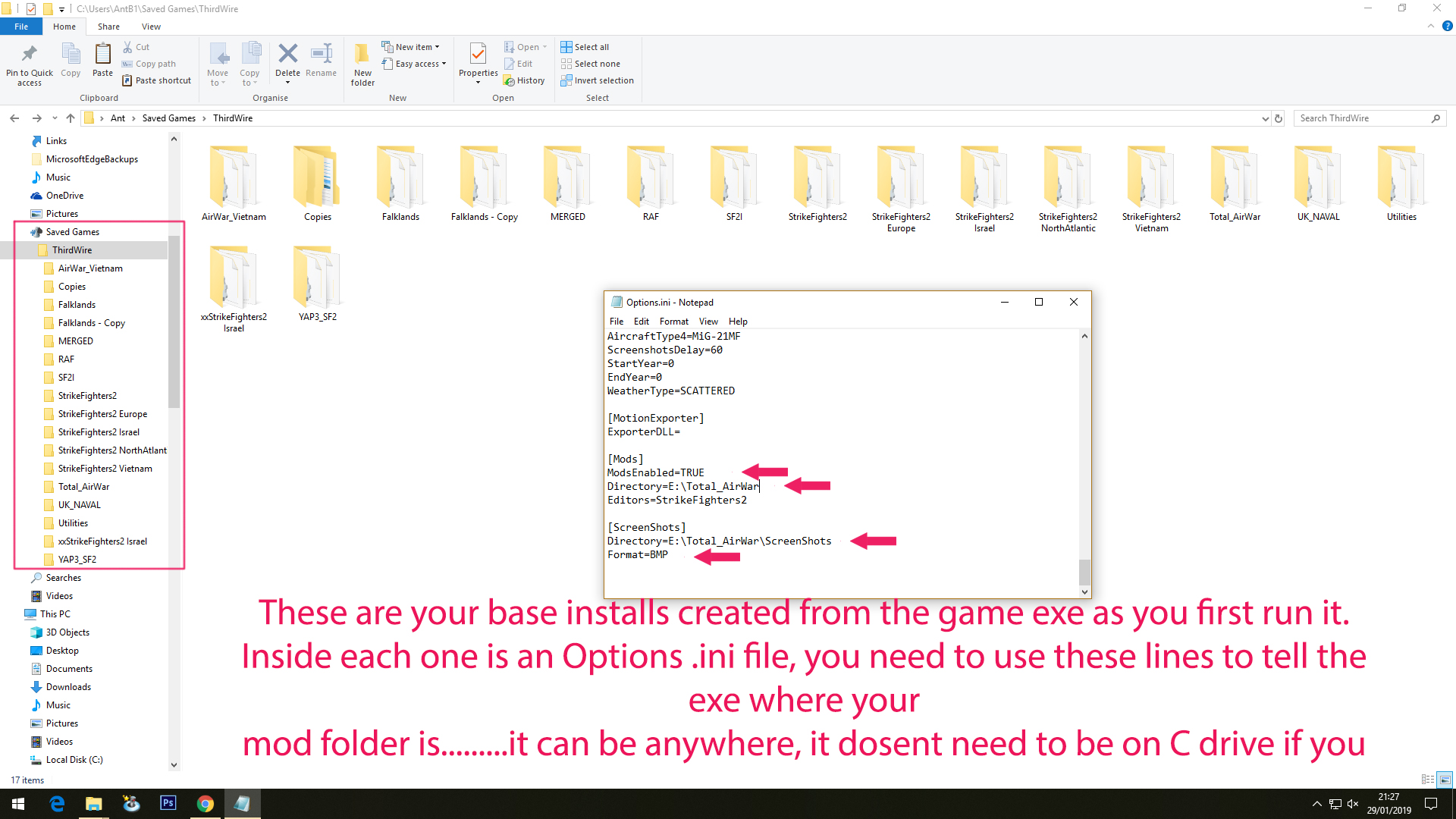Open the Action Center notifications
The width and height of the screenshot is (1456, 819).
[1431, 804]
